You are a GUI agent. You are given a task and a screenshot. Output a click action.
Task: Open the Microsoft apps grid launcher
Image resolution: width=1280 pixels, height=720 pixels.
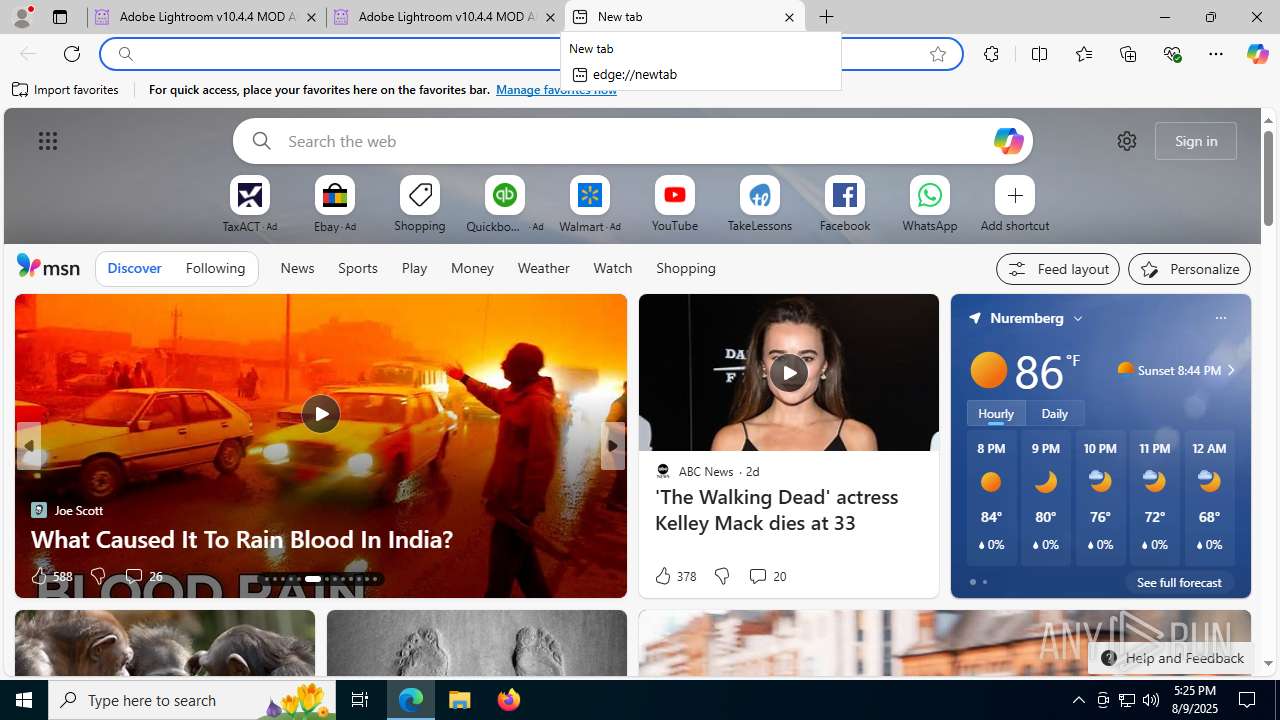coord(48,141)
